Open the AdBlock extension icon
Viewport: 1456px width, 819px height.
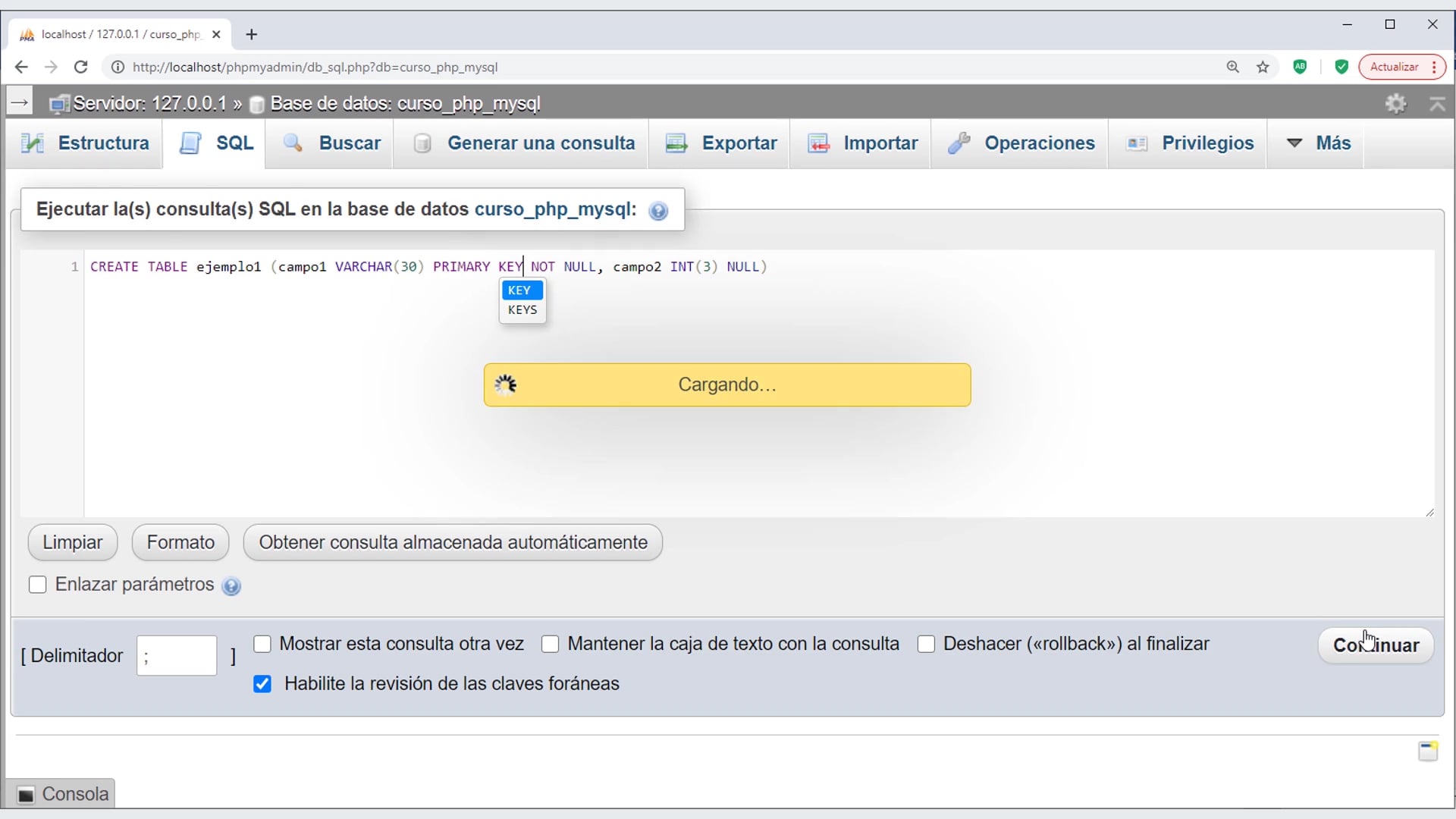[1300, 67]
